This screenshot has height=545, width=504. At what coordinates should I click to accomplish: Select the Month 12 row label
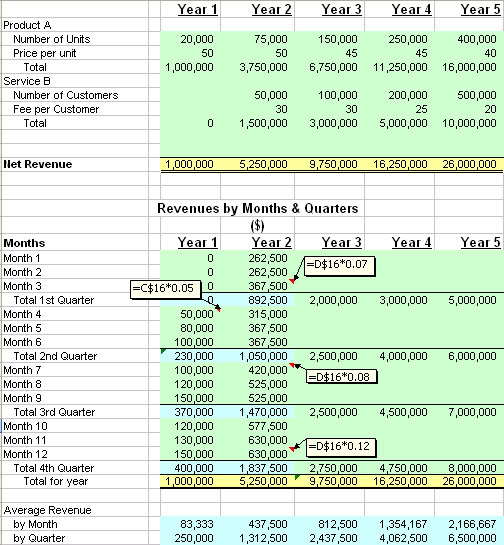click(x=25, y=454)
